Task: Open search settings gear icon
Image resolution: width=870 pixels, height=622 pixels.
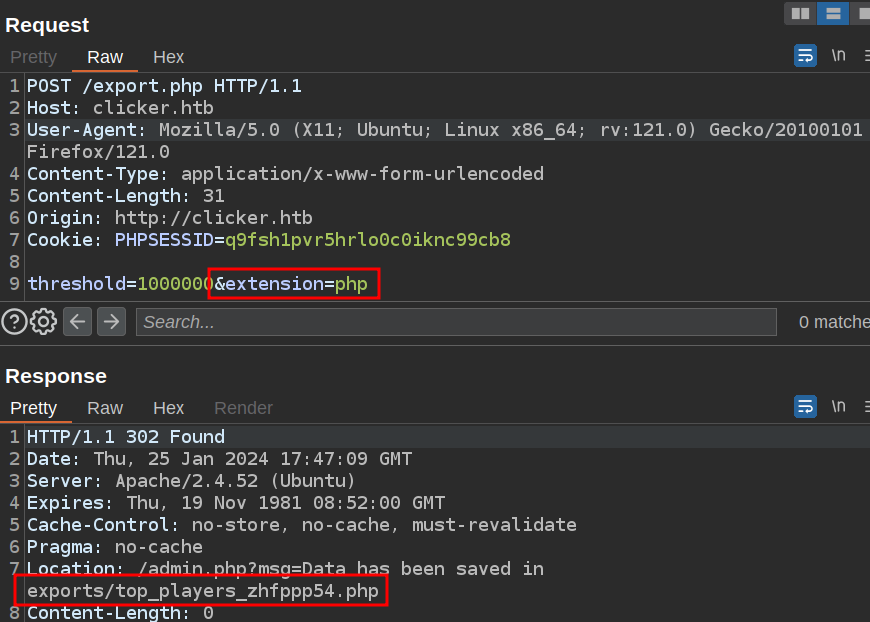Action: click(43, 321)
